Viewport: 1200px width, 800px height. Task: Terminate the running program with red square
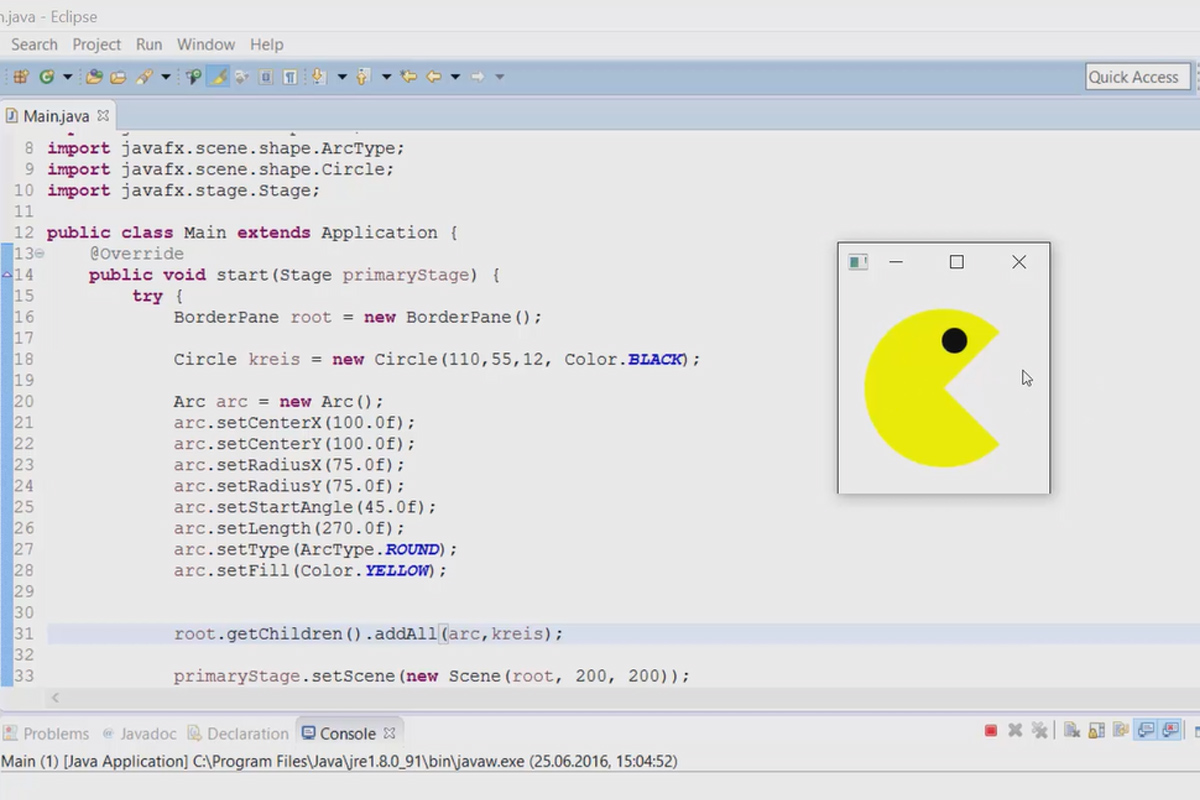point(991,730)
